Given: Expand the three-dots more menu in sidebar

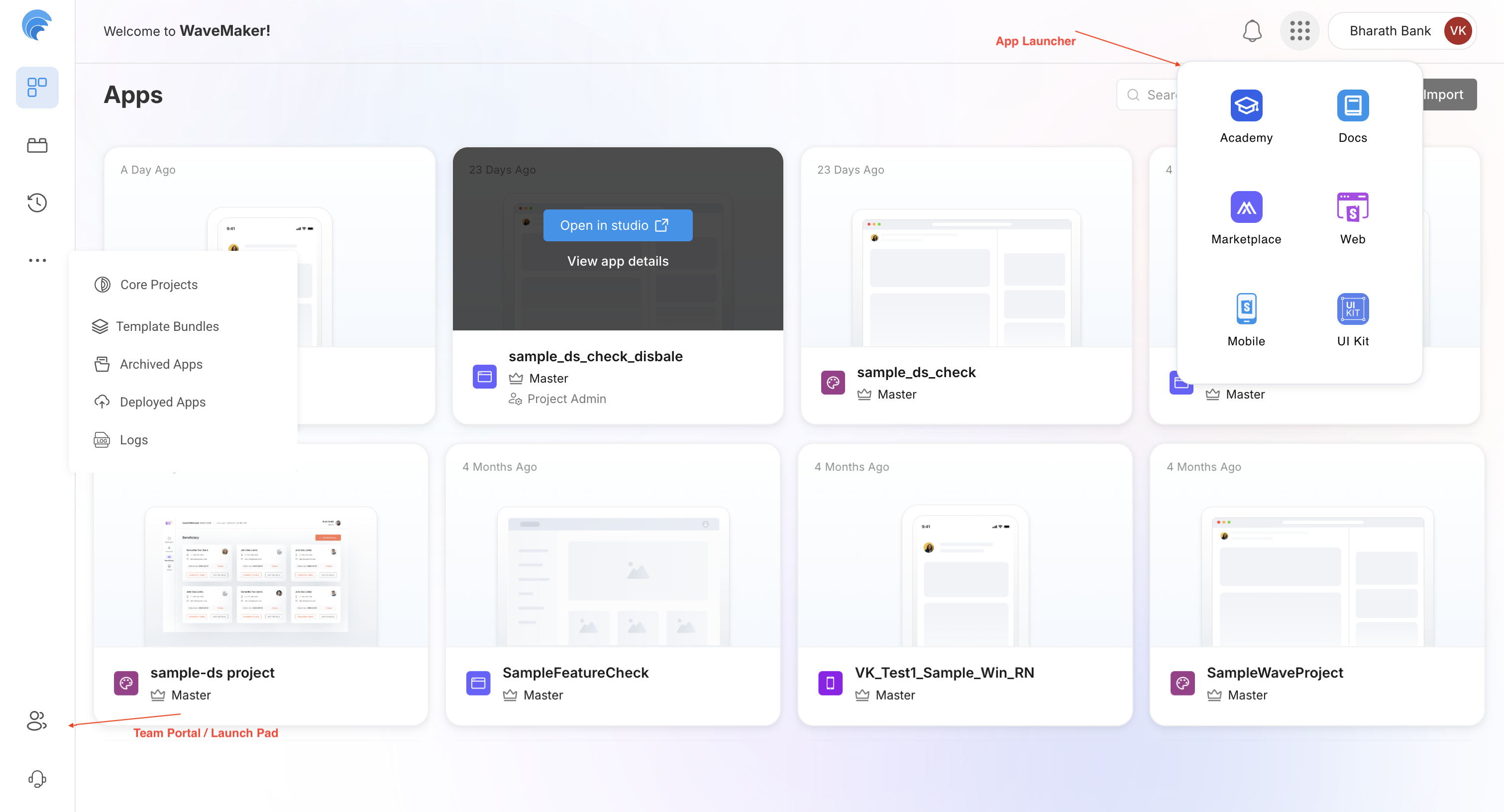Looking at the screenshot, I should coord(37,260).
